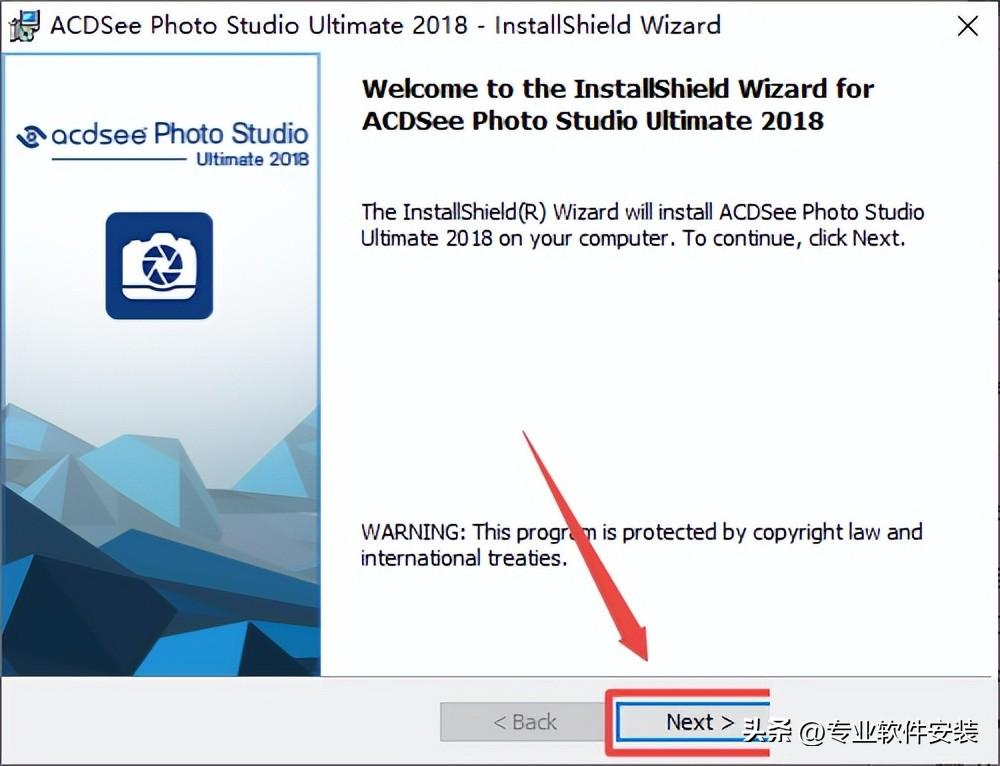The image size is (1000, 766).
Task: Click the InstallShield(R) Wizard description paragraph
Action: 642,225
